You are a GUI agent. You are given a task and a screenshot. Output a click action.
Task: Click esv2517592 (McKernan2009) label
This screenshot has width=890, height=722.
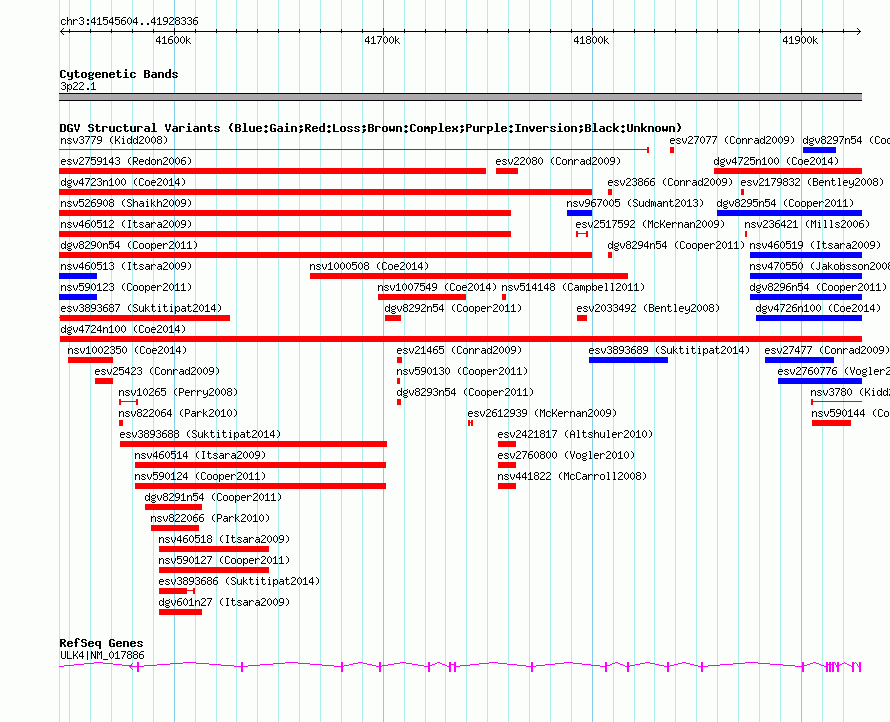click(650, 224)
